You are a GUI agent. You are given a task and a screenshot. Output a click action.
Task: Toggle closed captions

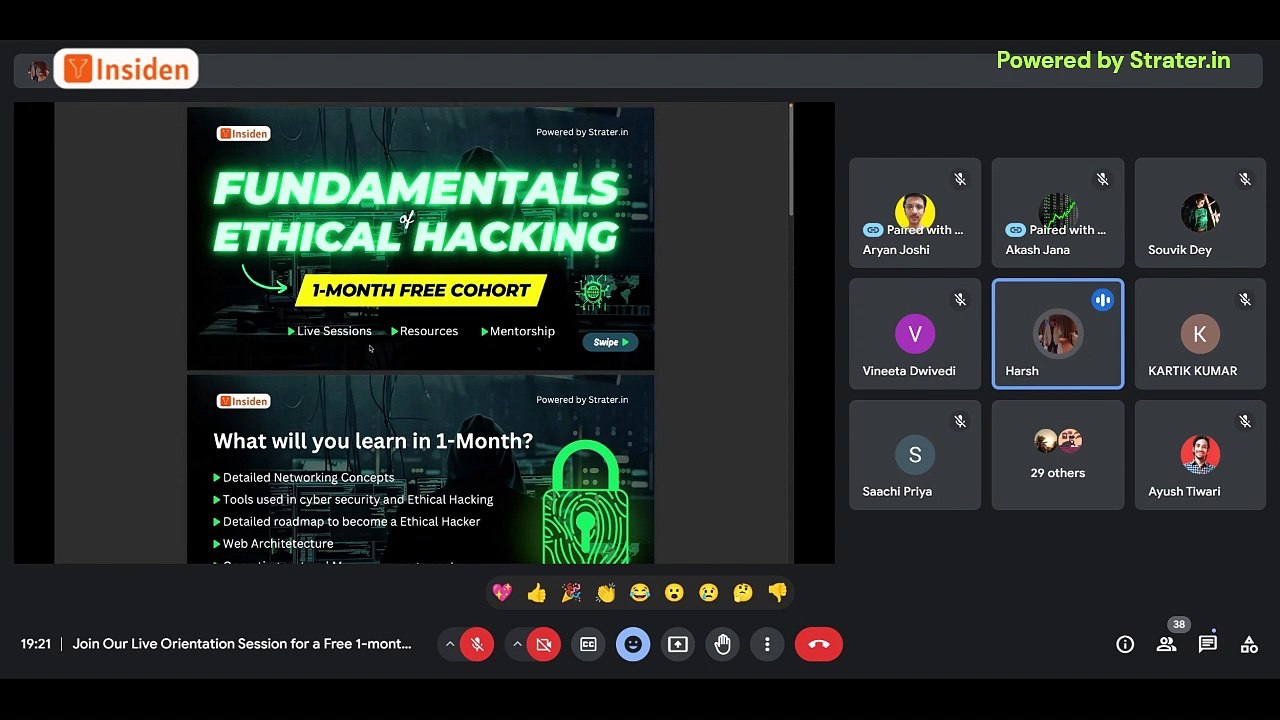pyautogui.click(x=589, y=645)
